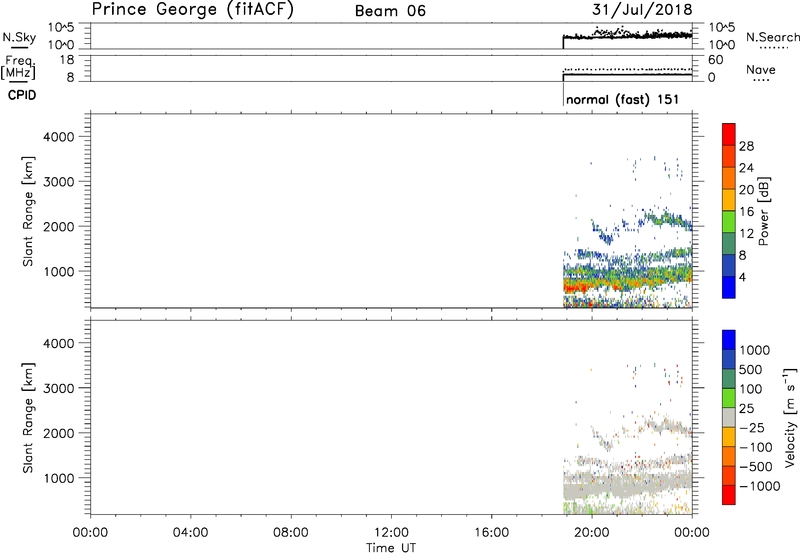Click the noise trace in the N.Sky panel
The height and width of the screenshot is (554, 800).
pos(628,36)
